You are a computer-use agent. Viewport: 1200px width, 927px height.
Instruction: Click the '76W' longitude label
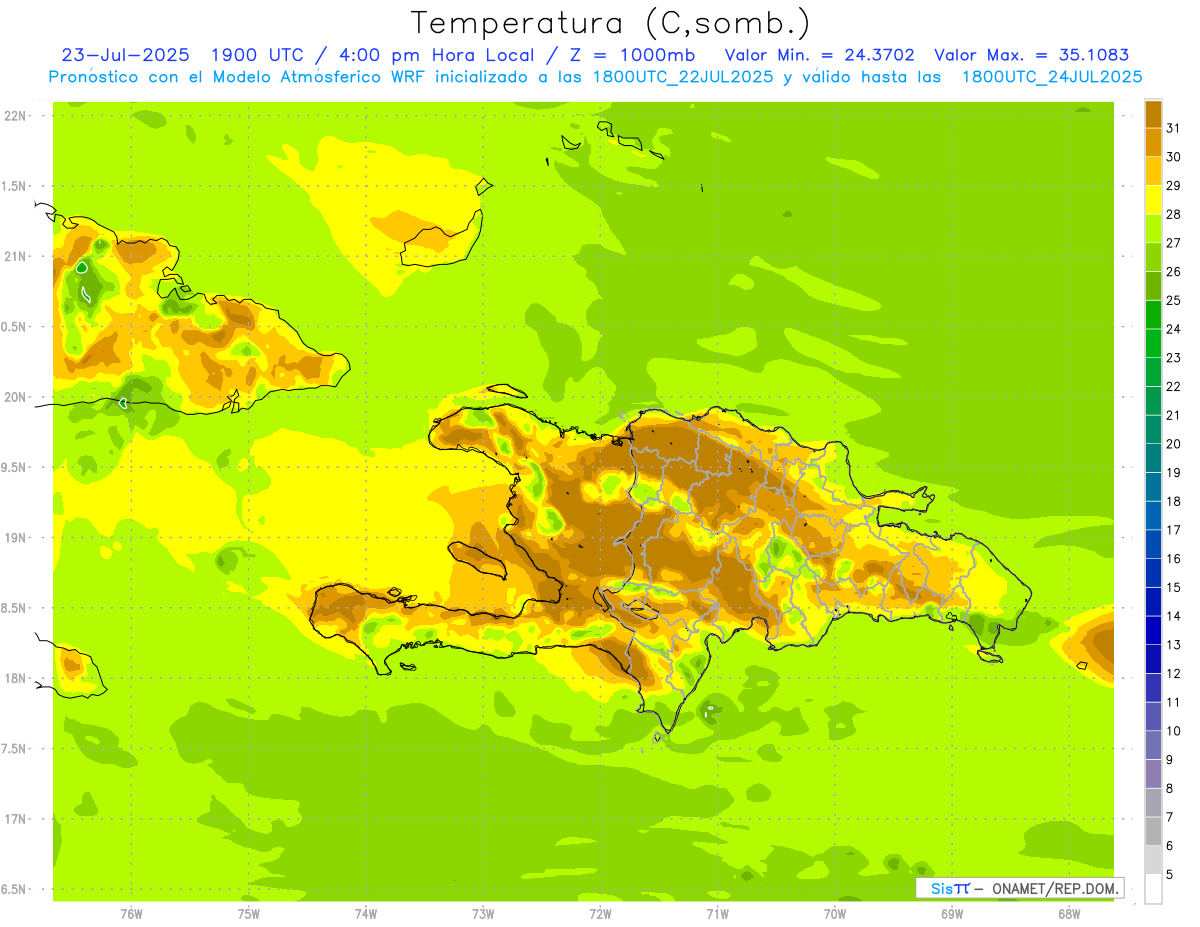(131, 913)
